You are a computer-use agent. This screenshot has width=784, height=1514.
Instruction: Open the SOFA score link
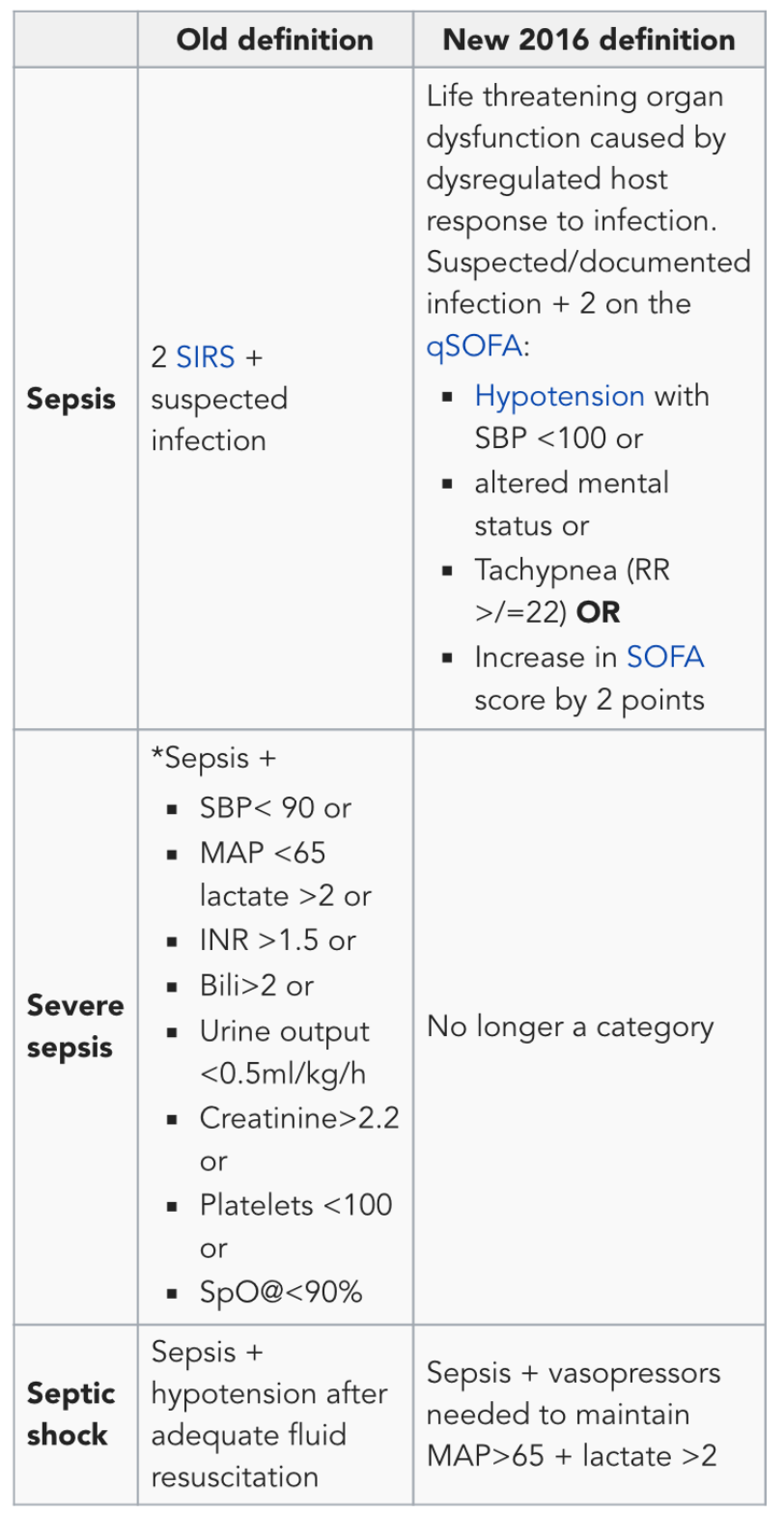pos(665,657)
